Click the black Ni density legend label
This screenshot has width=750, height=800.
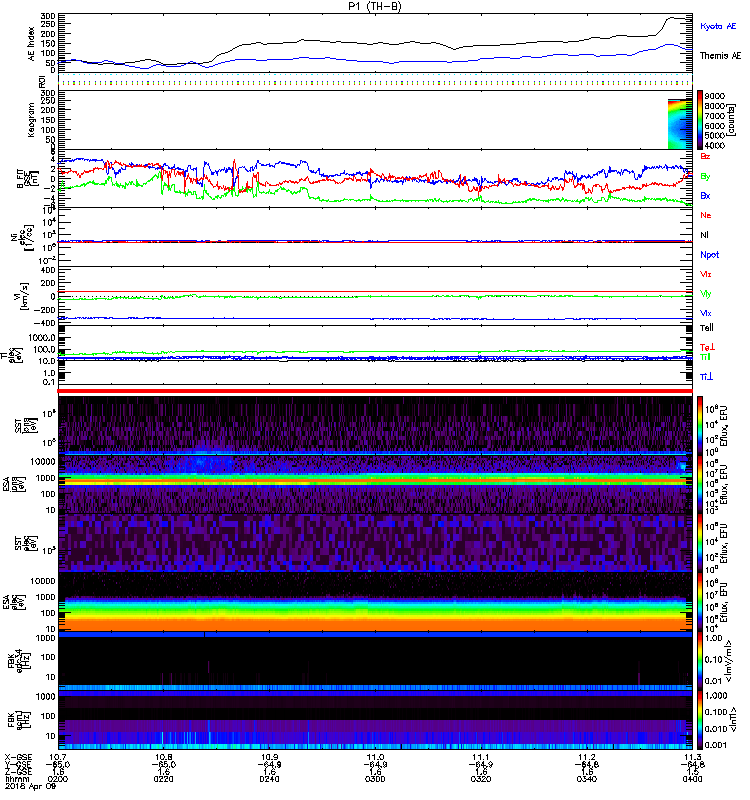705,235
